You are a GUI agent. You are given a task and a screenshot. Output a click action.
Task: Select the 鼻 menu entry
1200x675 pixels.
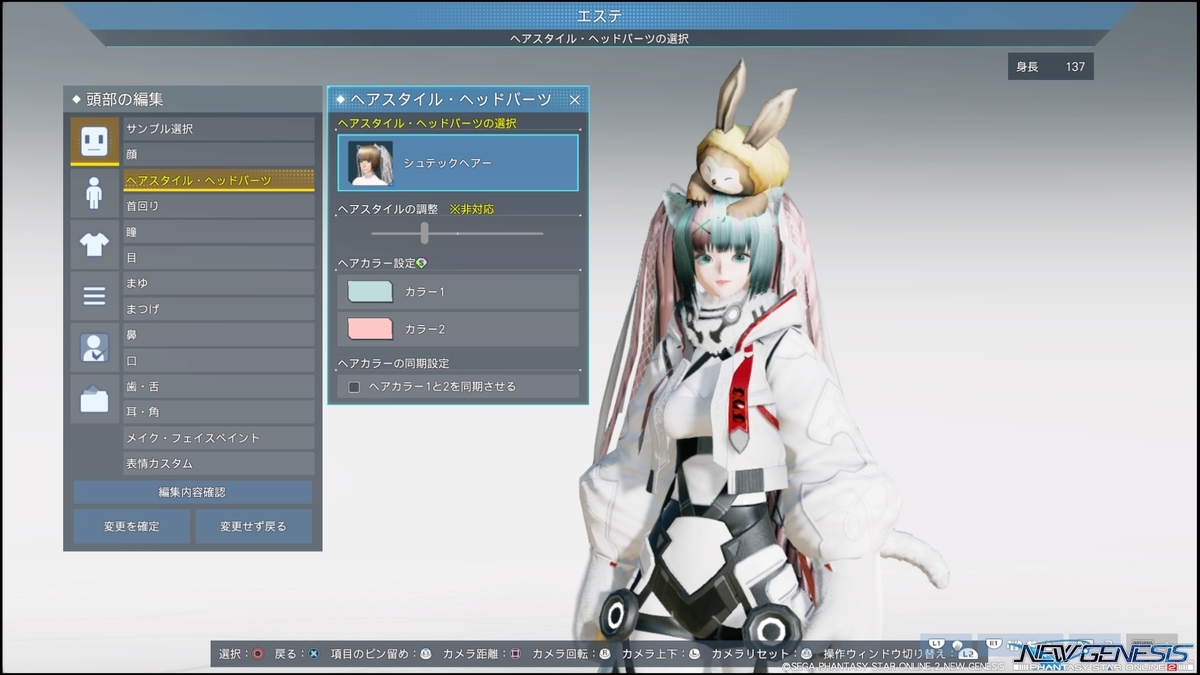(x=218, y=335)
